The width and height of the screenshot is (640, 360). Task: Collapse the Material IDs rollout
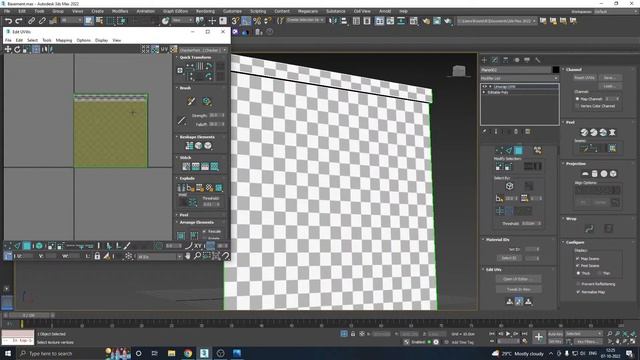[x=483, y=240]
